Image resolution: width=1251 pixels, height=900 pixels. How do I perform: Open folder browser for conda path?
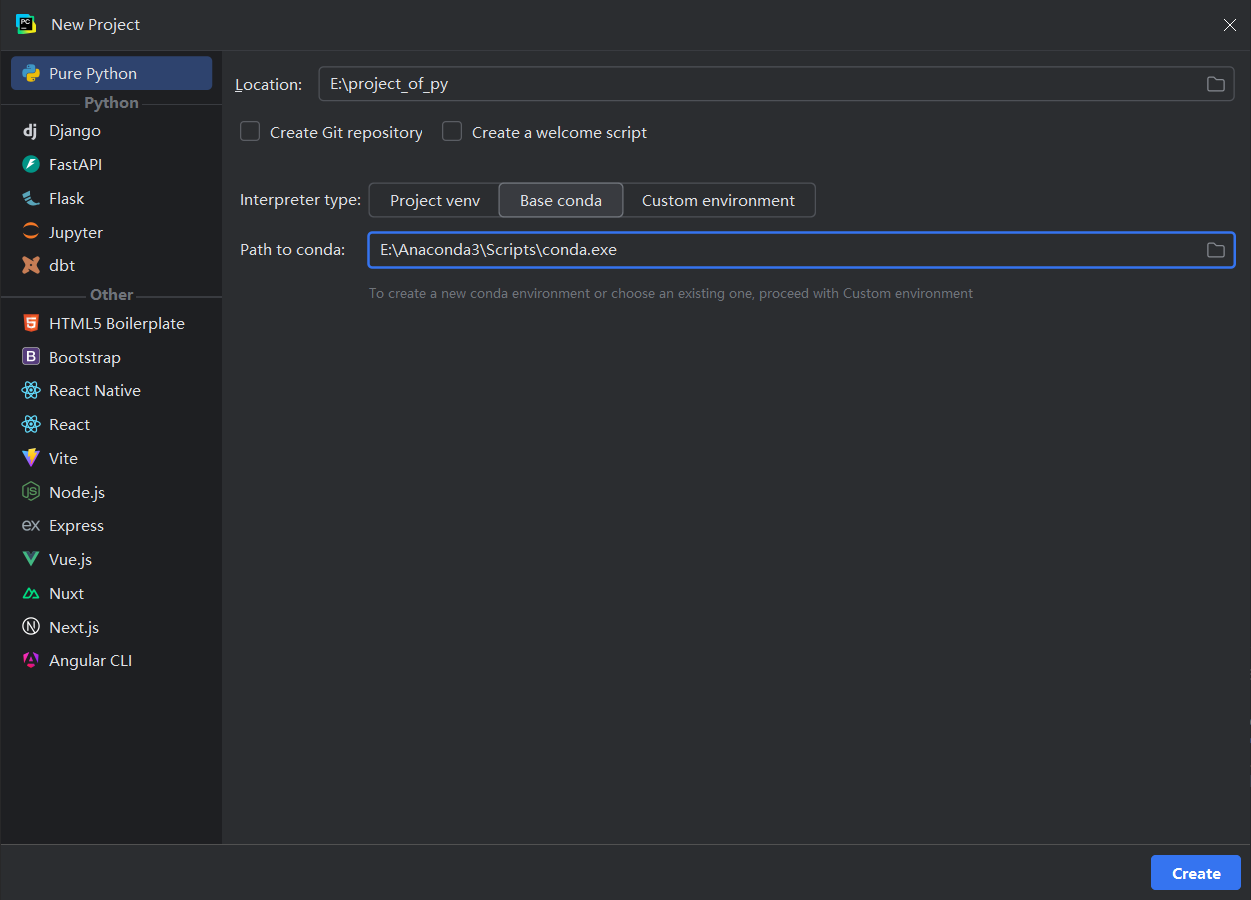1215,250
